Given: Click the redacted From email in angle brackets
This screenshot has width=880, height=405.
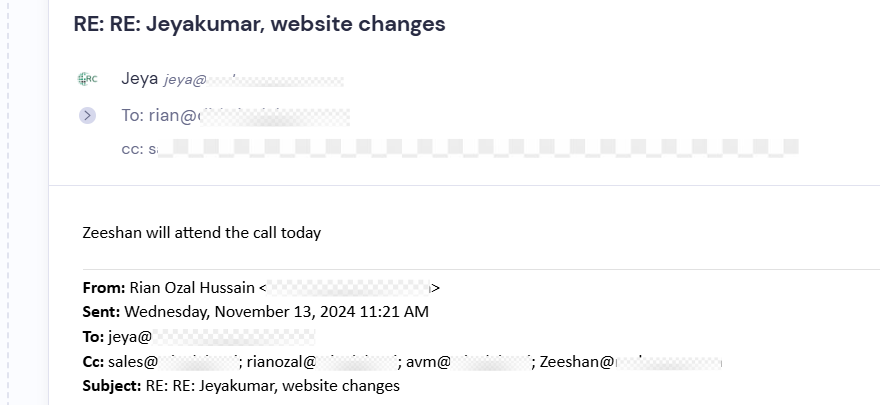Looking at the screenshot, I should click(350, 288).
